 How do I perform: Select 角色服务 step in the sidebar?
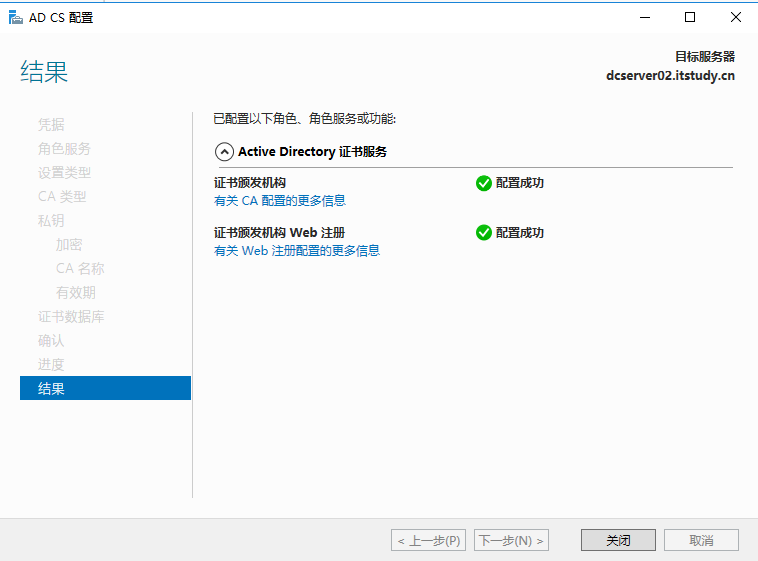[x=64, y=149]
